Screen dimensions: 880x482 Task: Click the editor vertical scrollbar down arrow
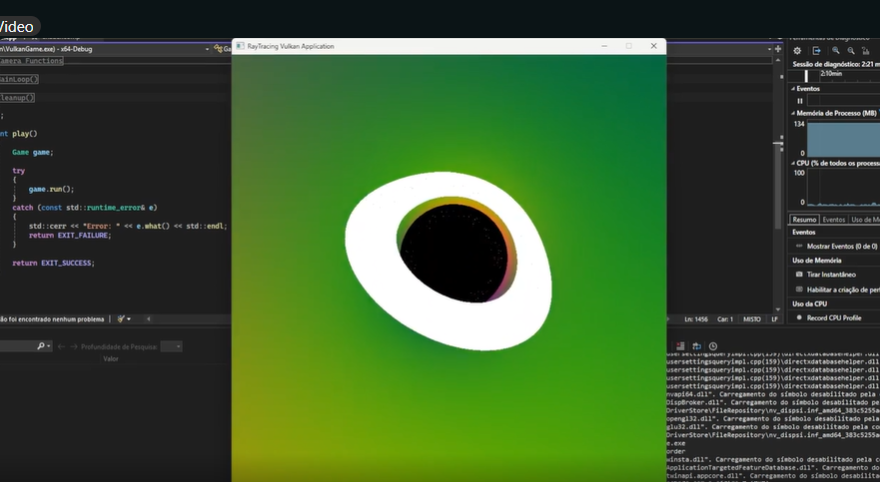pos(778,309)
